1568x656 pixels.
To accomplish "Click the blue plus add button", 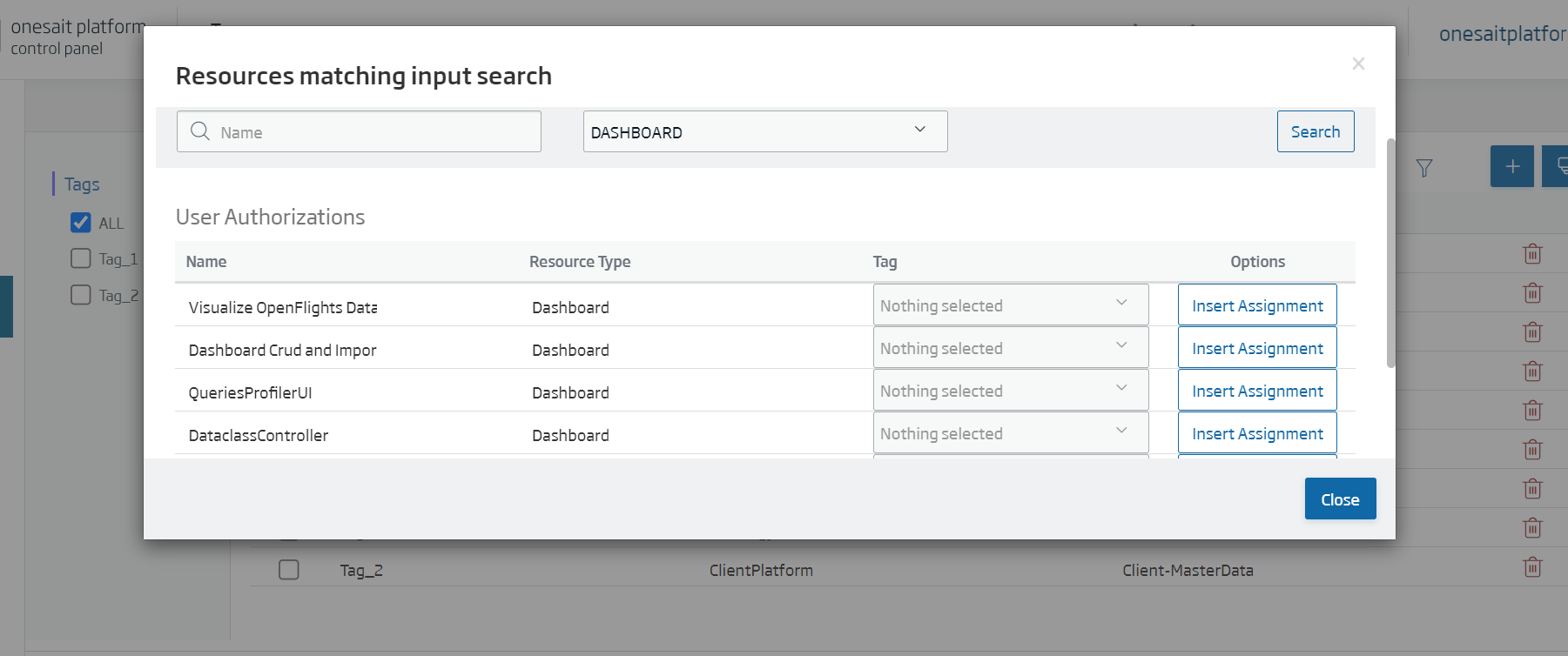I will 1512,166.
